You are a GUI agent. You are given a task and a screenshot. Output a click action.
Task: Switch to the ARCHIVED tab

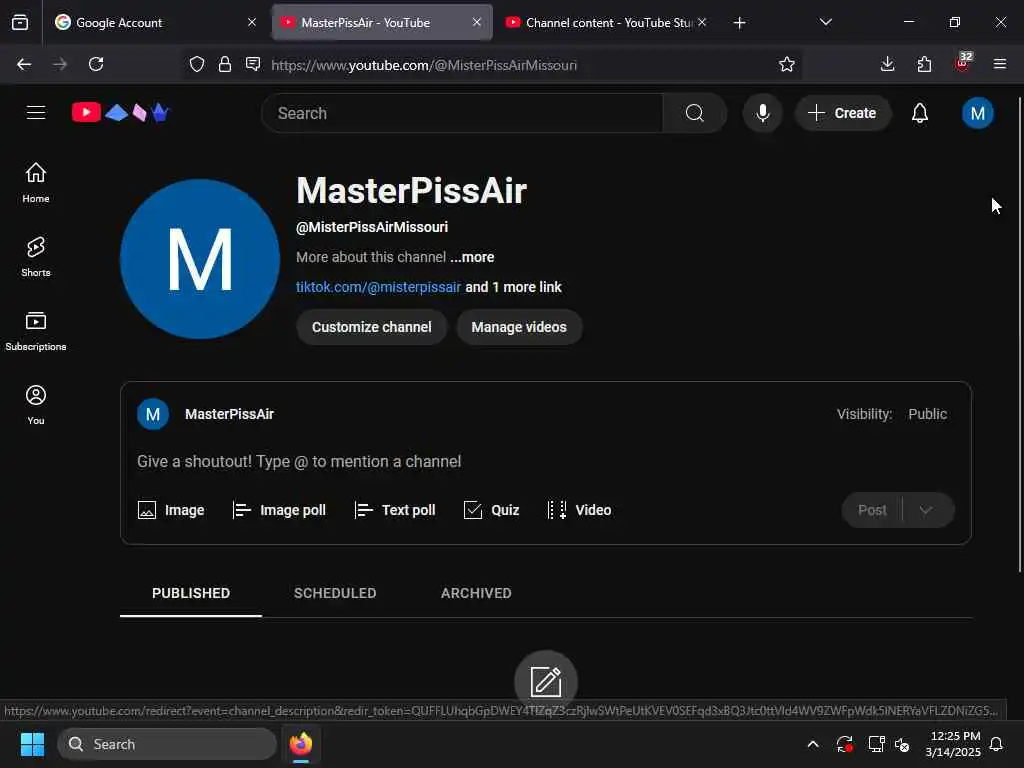(x=476, y=593)
